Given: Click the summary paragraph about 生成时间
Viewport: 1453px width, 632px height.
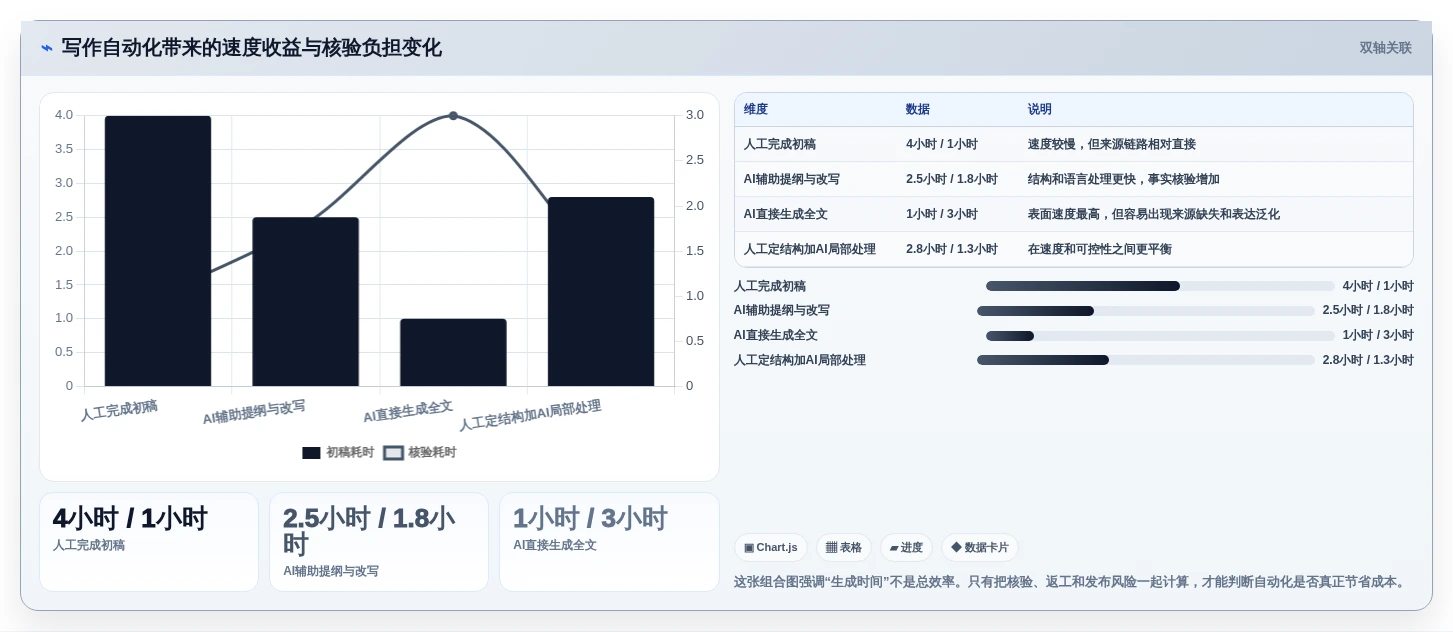Looking at the screenshot, I should pos(1071,582).
